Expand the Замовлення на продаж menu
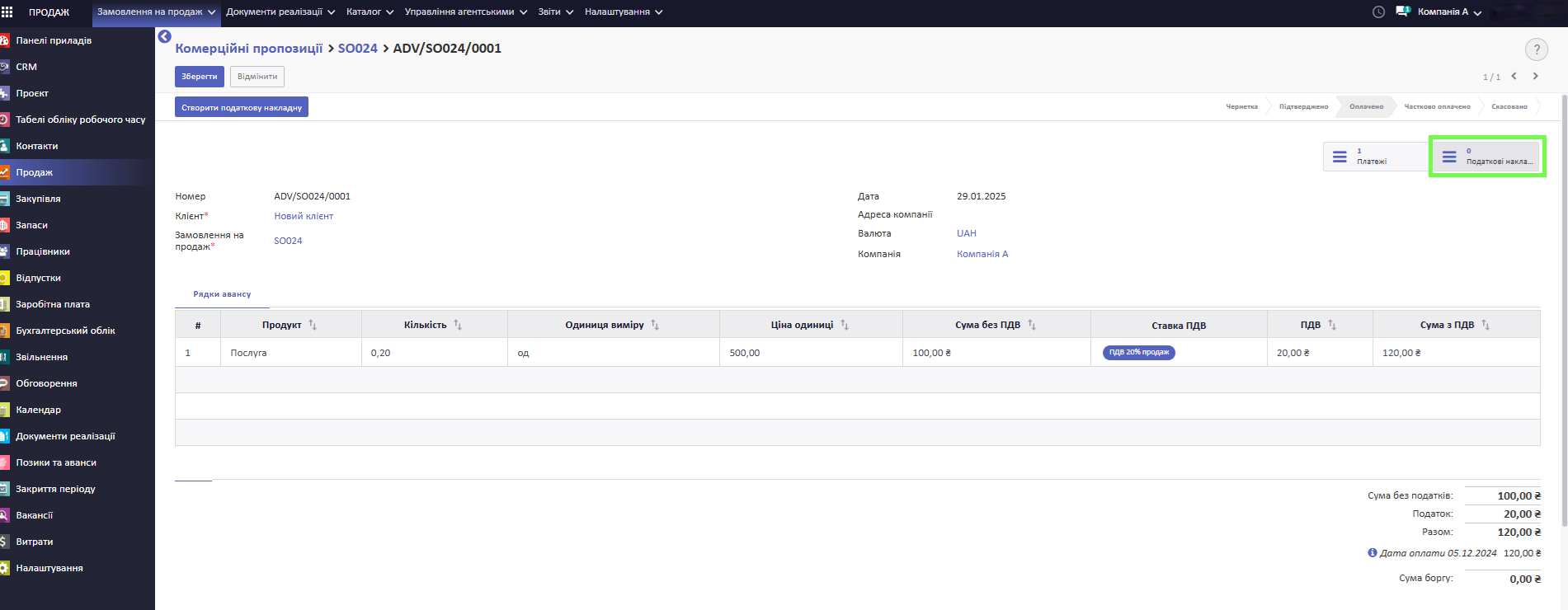Viewport: 1568px width, 610px height. pyautogui.click(x=157, y=12)
